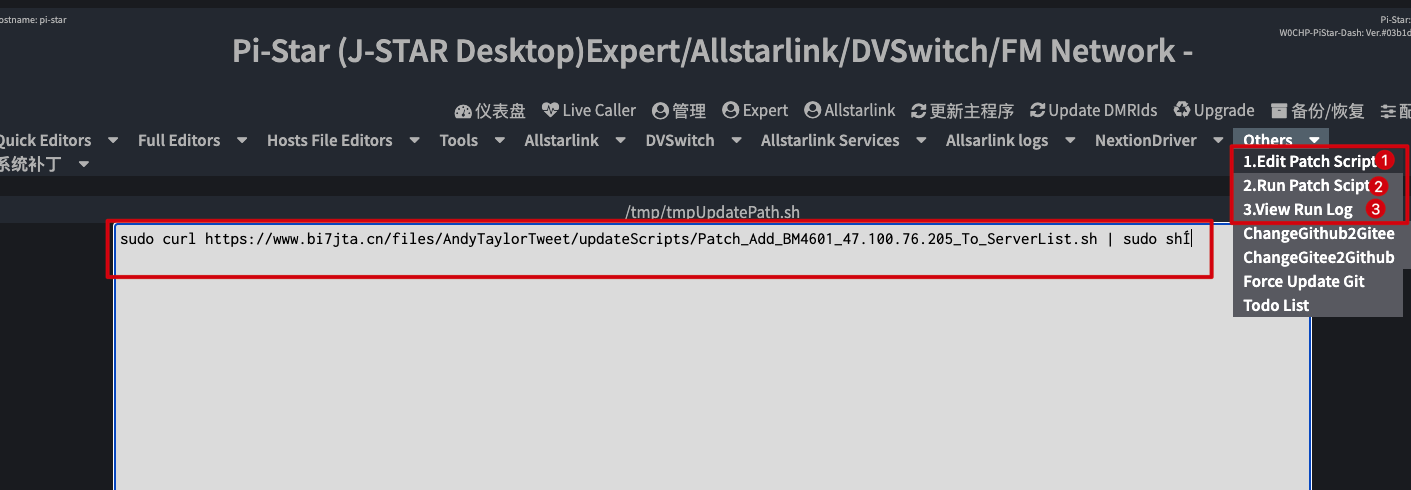Click the dashboard gauge icon

point(463,111)
